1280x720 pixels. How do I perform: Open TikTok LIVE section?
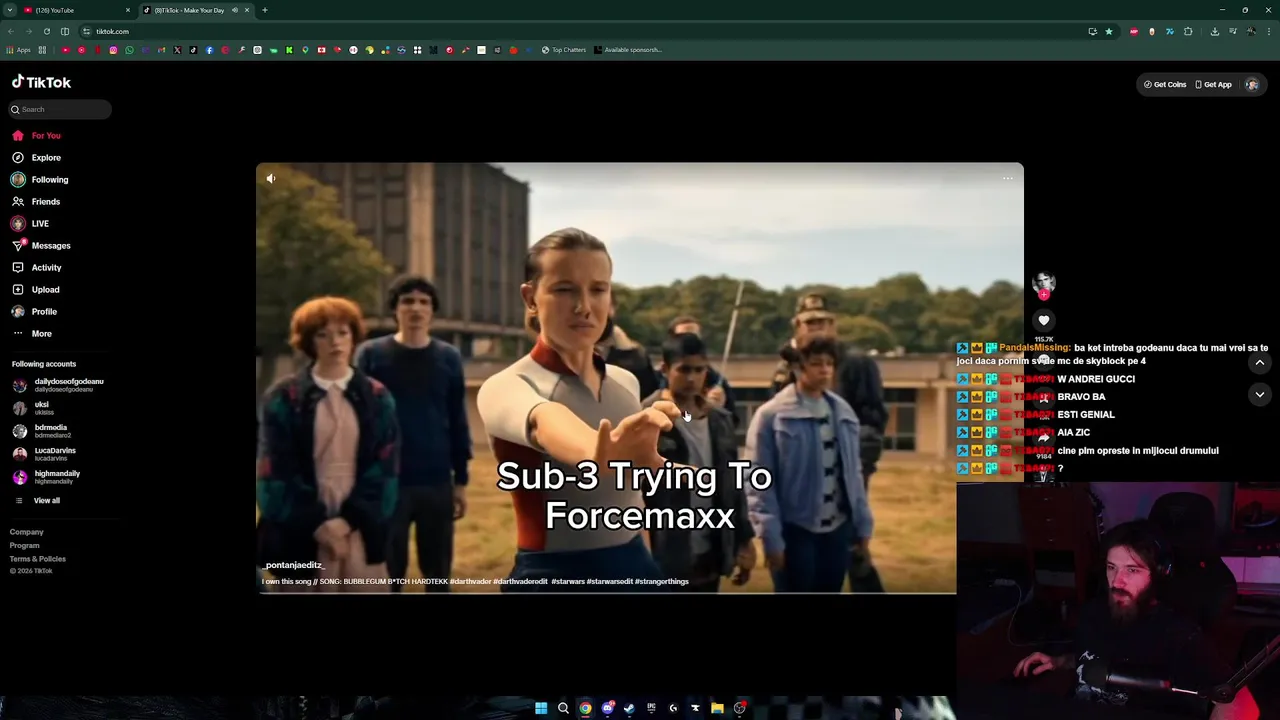[31, 223]
